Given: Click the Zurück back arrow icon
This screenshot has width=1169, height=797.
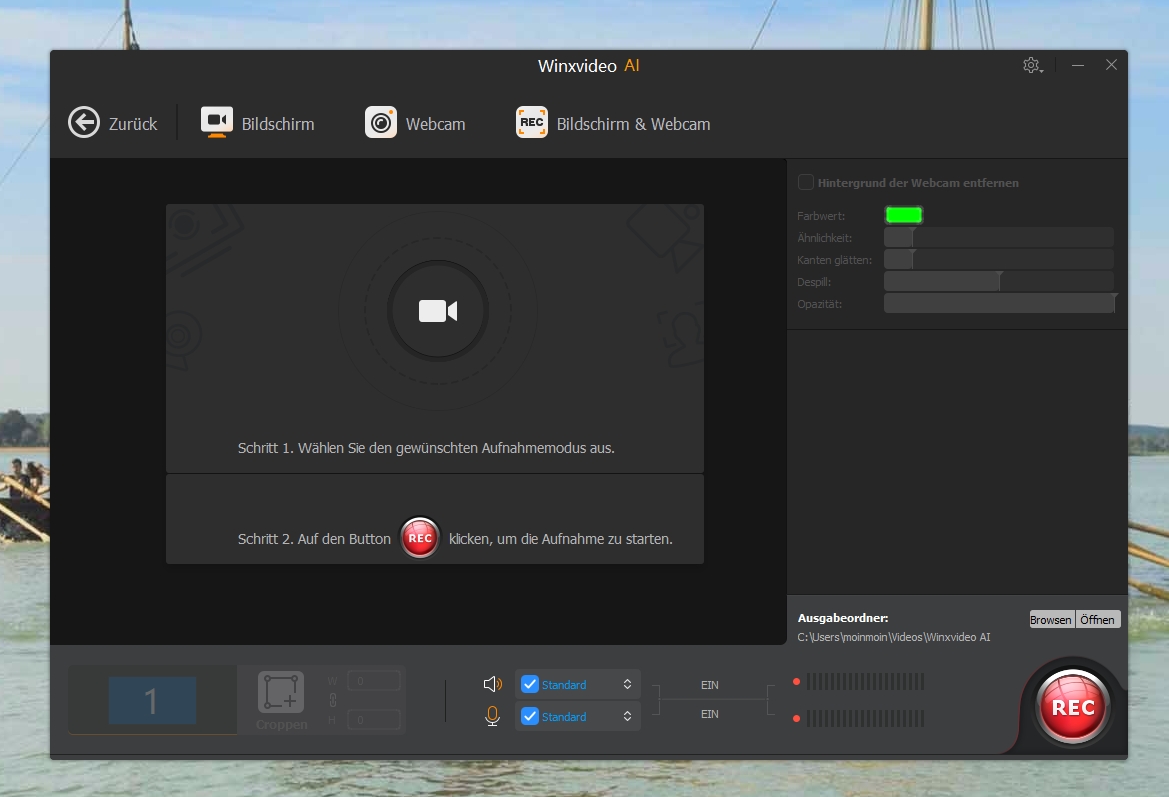Looking at the screenshot, I should (x=84, y=123).
